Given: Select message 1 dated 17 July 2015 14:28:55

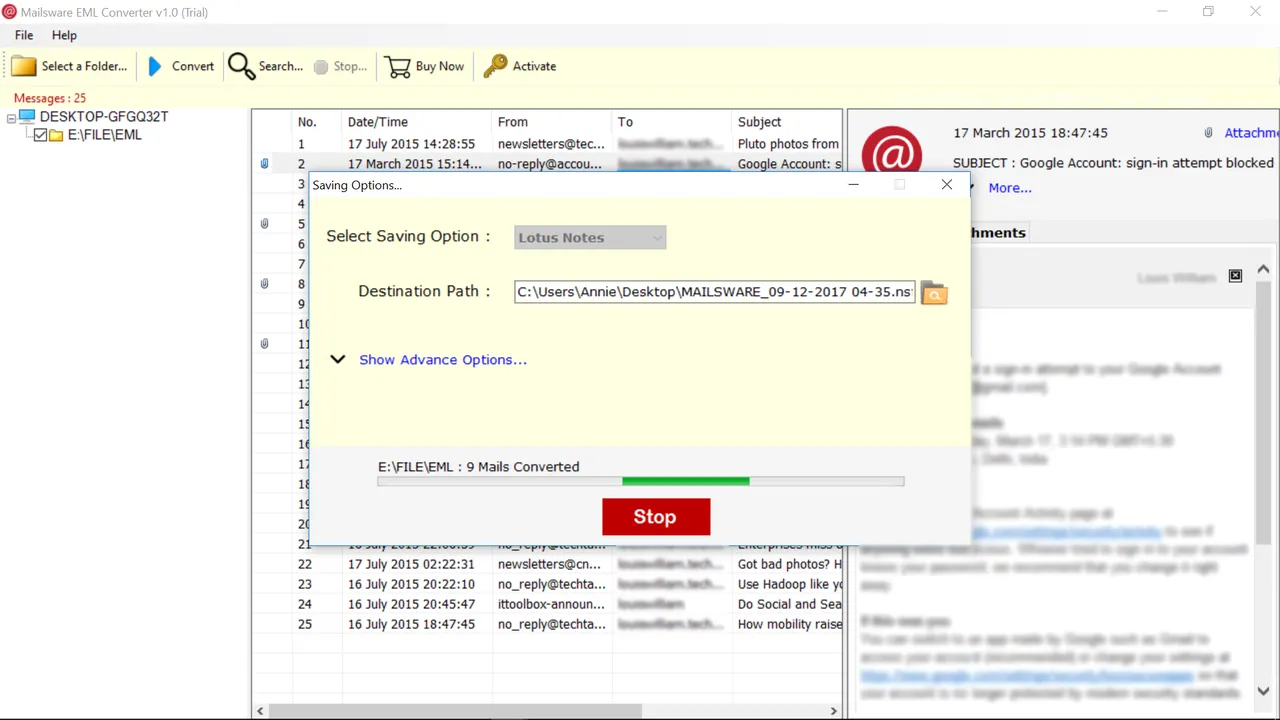Looking at the screenshot, I should [548, 144].
